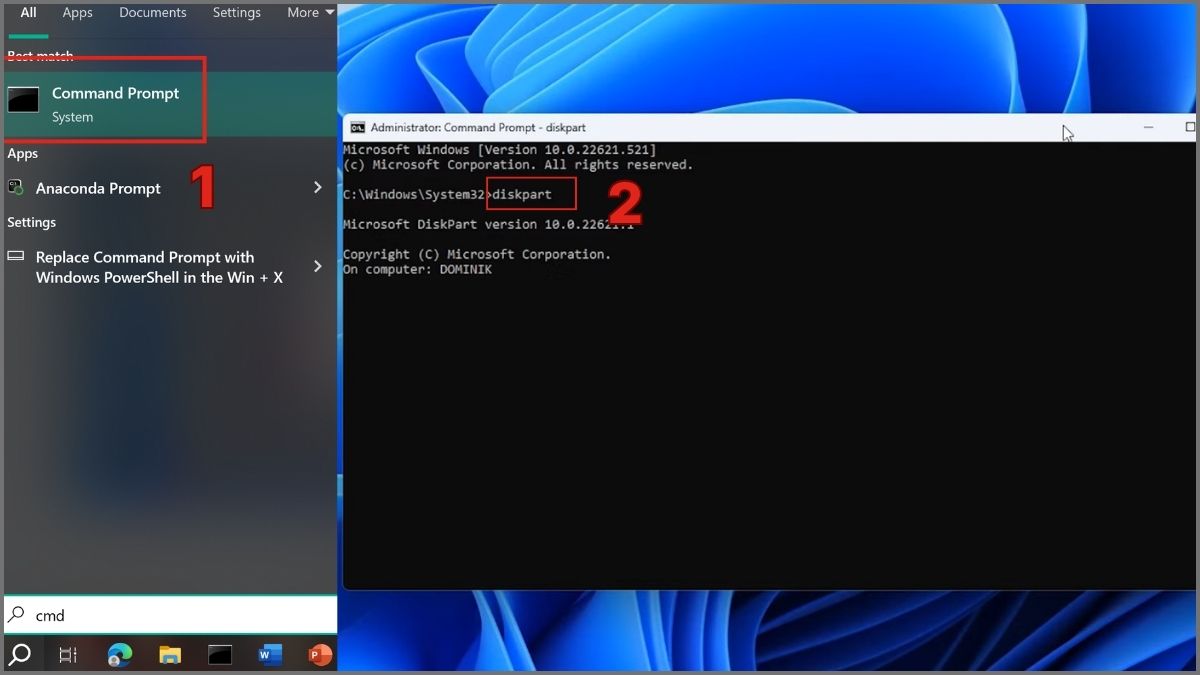The image size is (1200, 675).
Task: Switch to the Apps search tab
Action: coord(77,13)
